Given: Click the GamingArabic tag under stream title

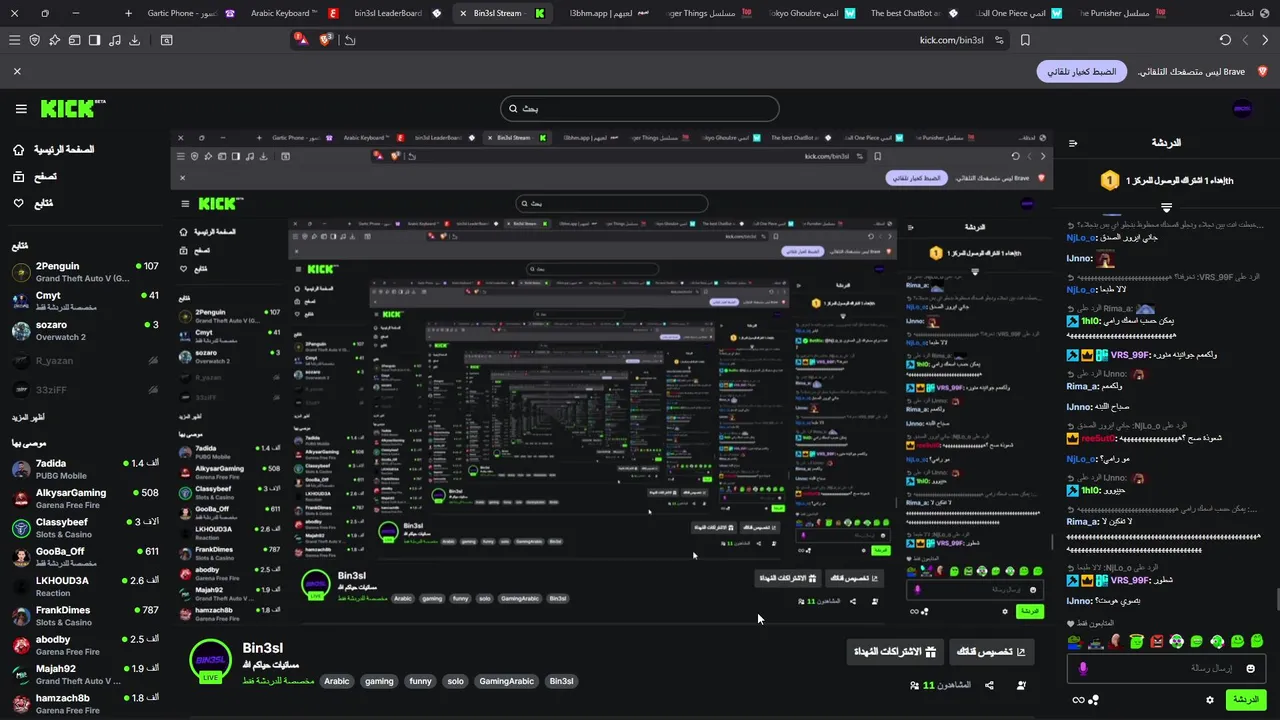Looking at the screenshot, I should click(507, 681).
